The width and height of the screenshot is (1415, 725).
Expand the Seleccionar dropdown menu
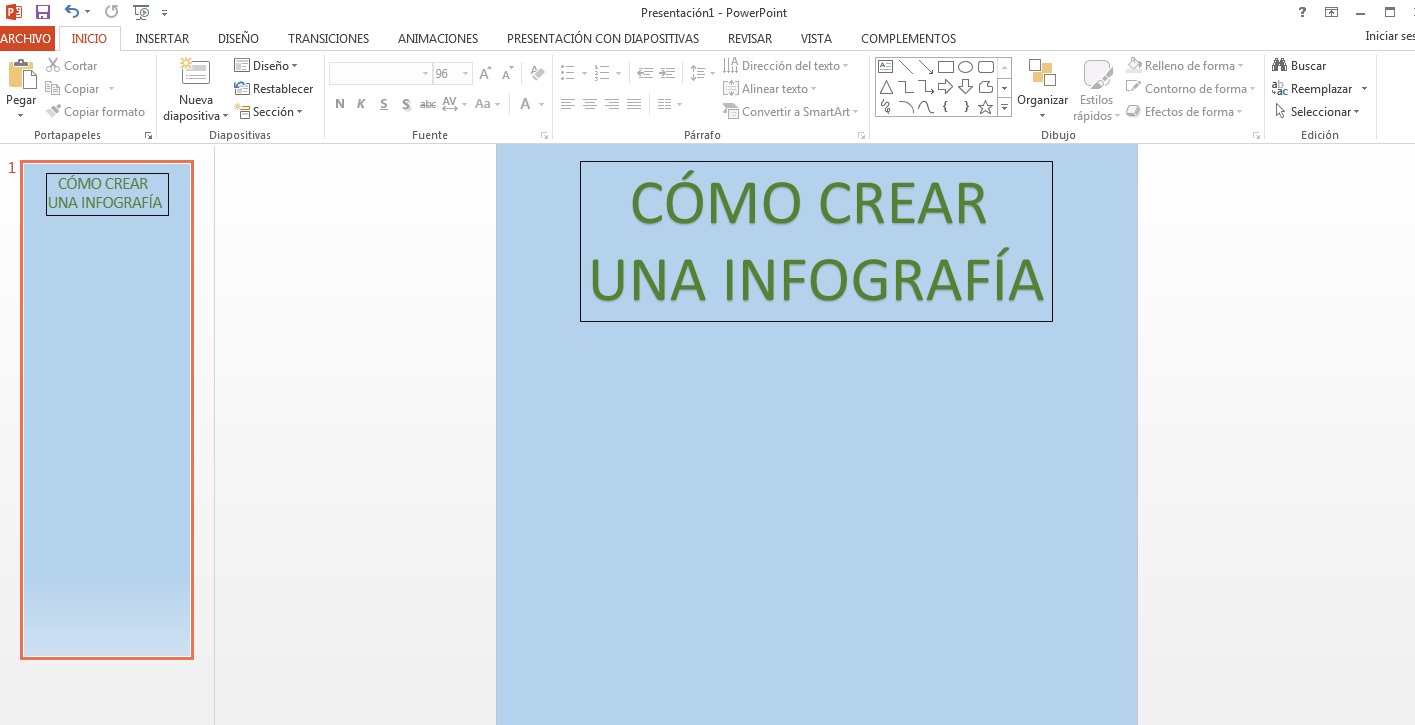click(x=1318, y=112)
